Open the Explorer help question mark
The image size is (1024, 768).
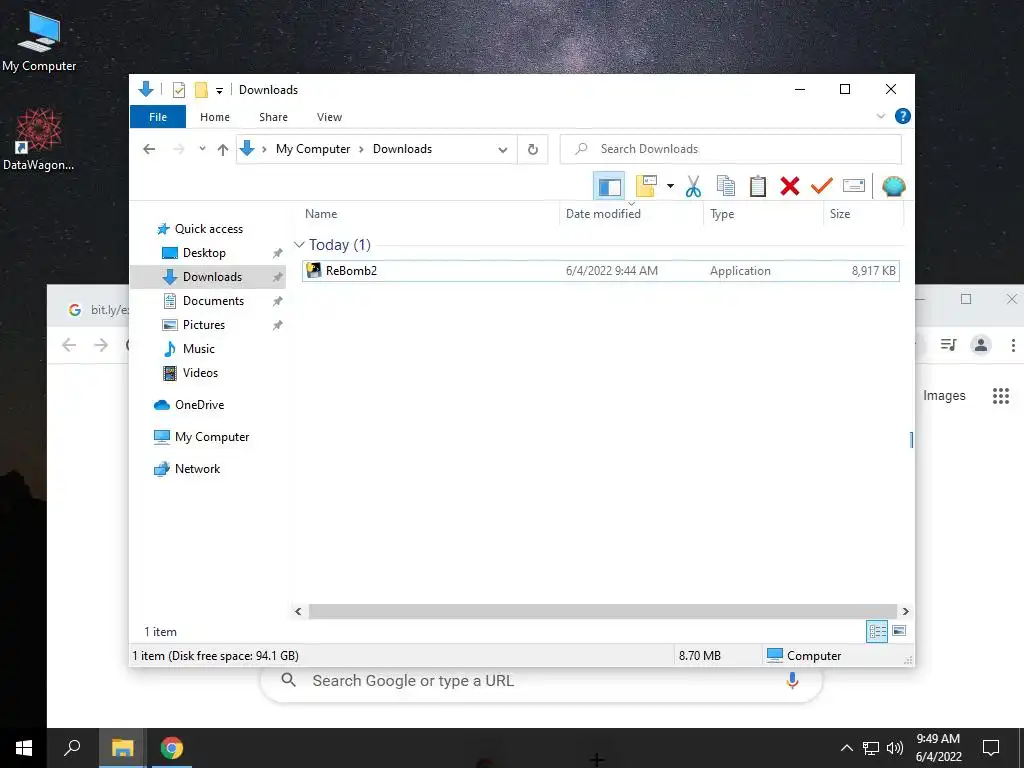click(x=903, y=116)
